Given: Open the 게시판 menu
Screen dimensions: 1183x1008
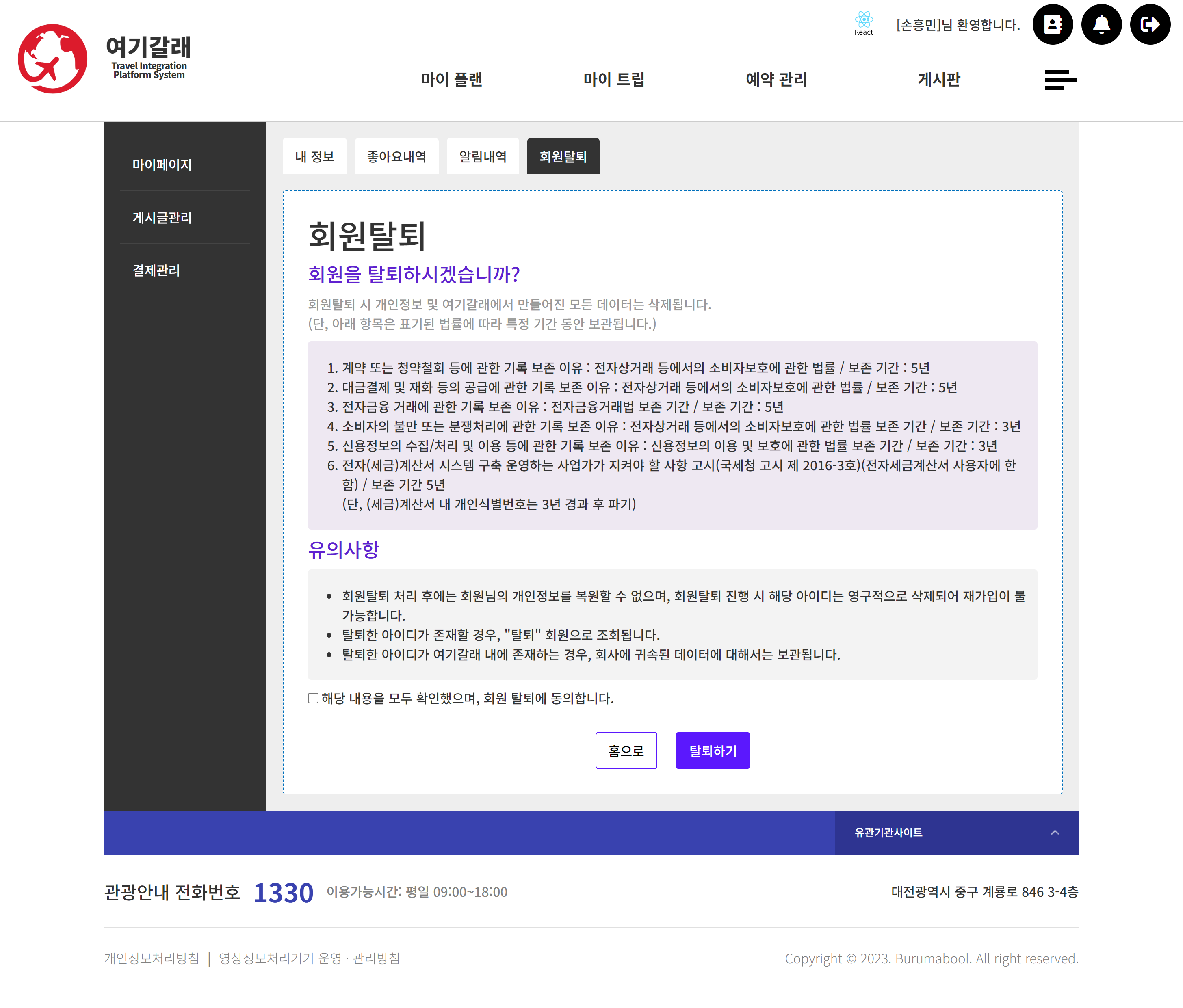Looking at the screenshot, I should pyautogui.click(x=939, y=79).
